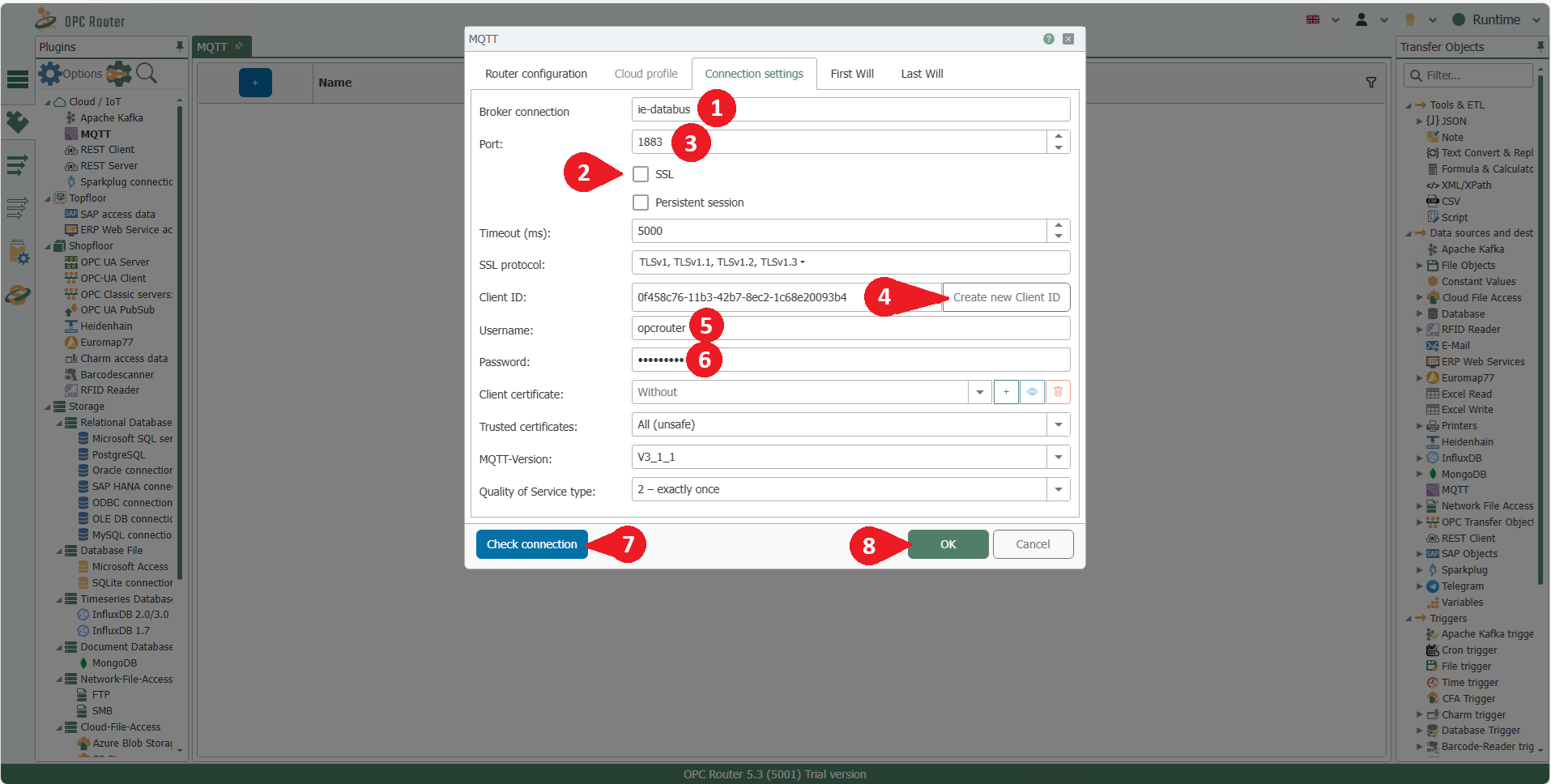Open the MQTT-Version dropdown
Viewport: 1551px width, 784px height.
(x=1059, y=457)
